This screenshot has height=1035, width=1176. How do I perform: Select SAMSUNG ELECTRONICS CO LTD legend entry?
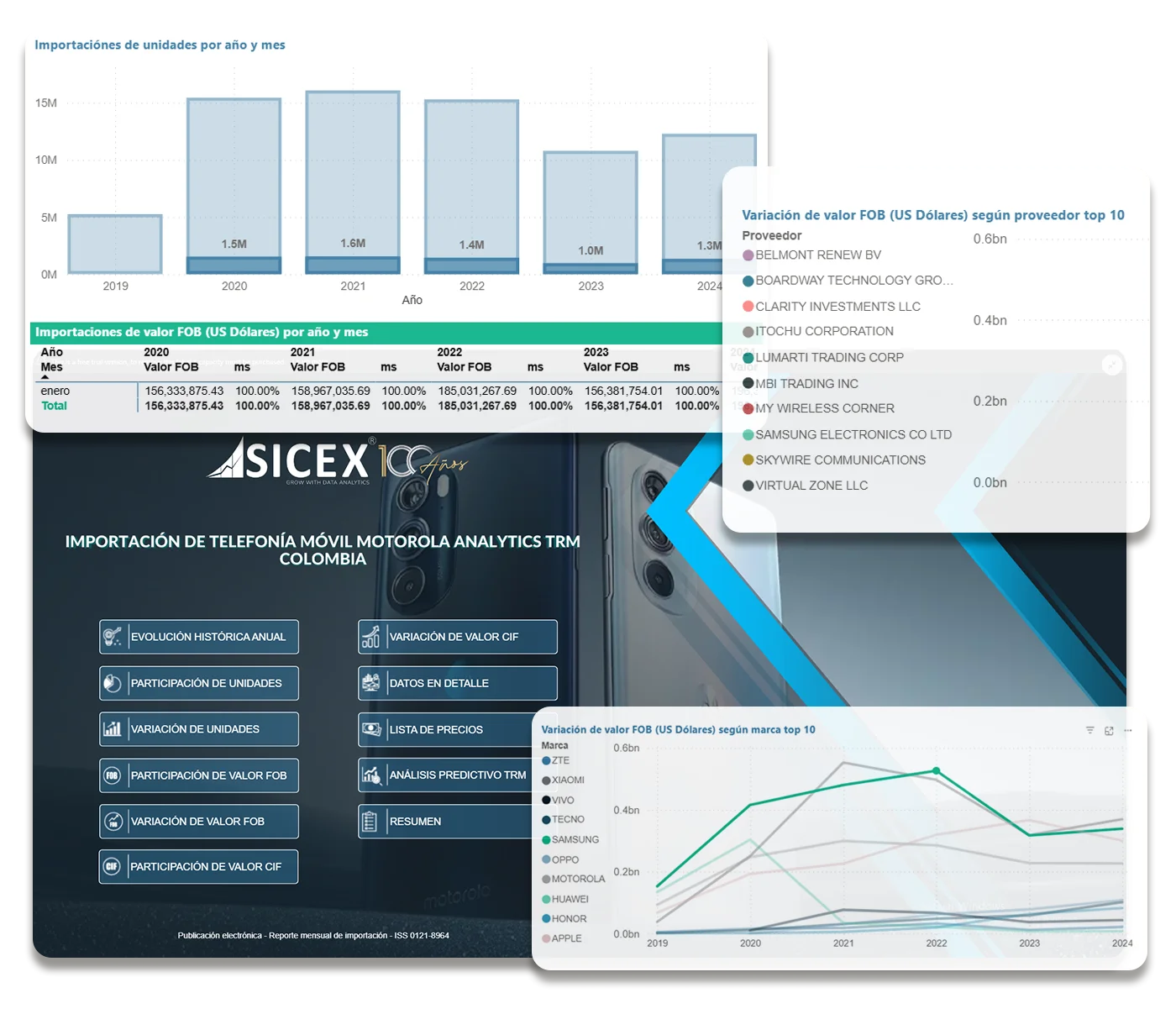(x=848, y=434)
